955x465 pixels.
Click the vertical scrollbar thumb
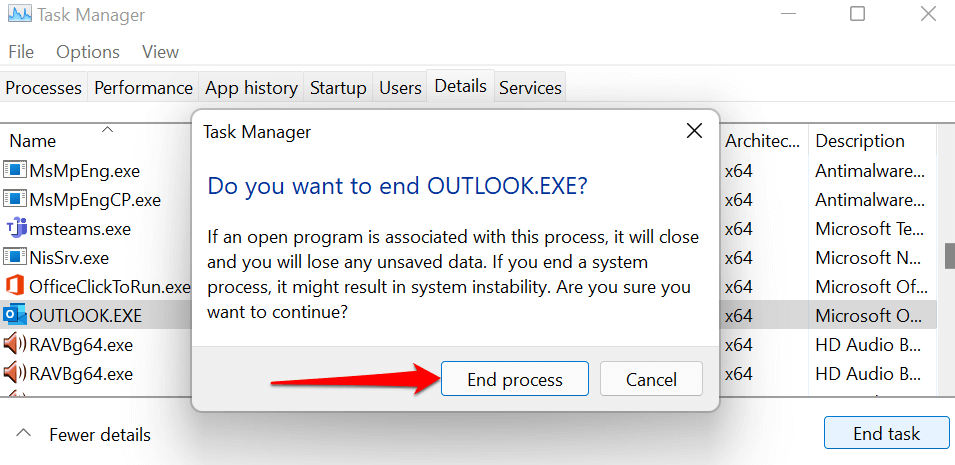point(949,256)
